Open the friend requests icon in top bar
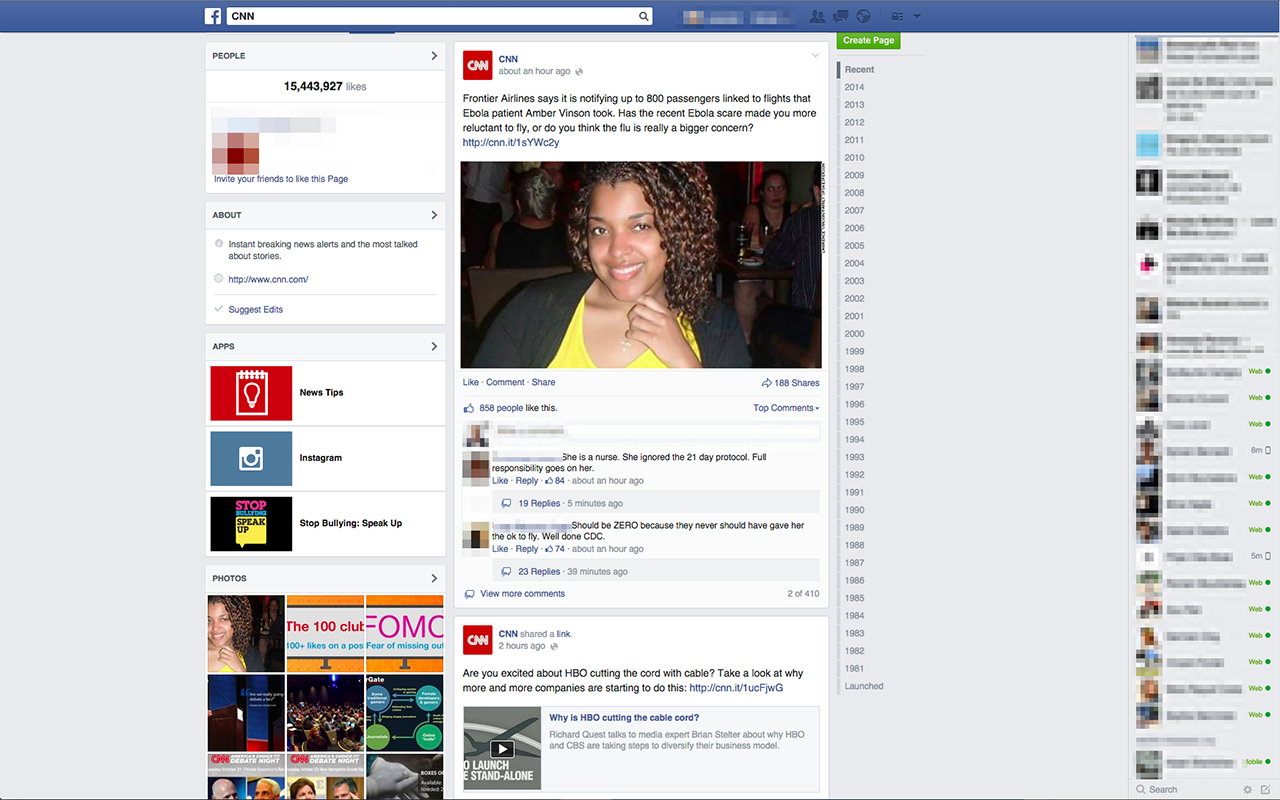 point(818,16)
